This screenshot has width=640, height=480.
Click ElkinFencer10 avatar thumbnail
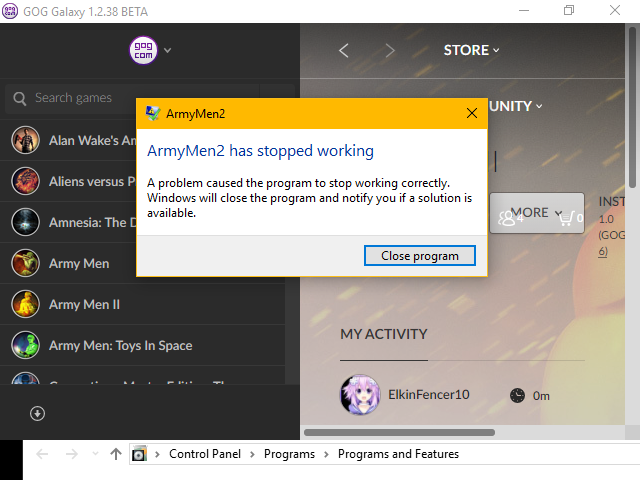coord(360,394)
